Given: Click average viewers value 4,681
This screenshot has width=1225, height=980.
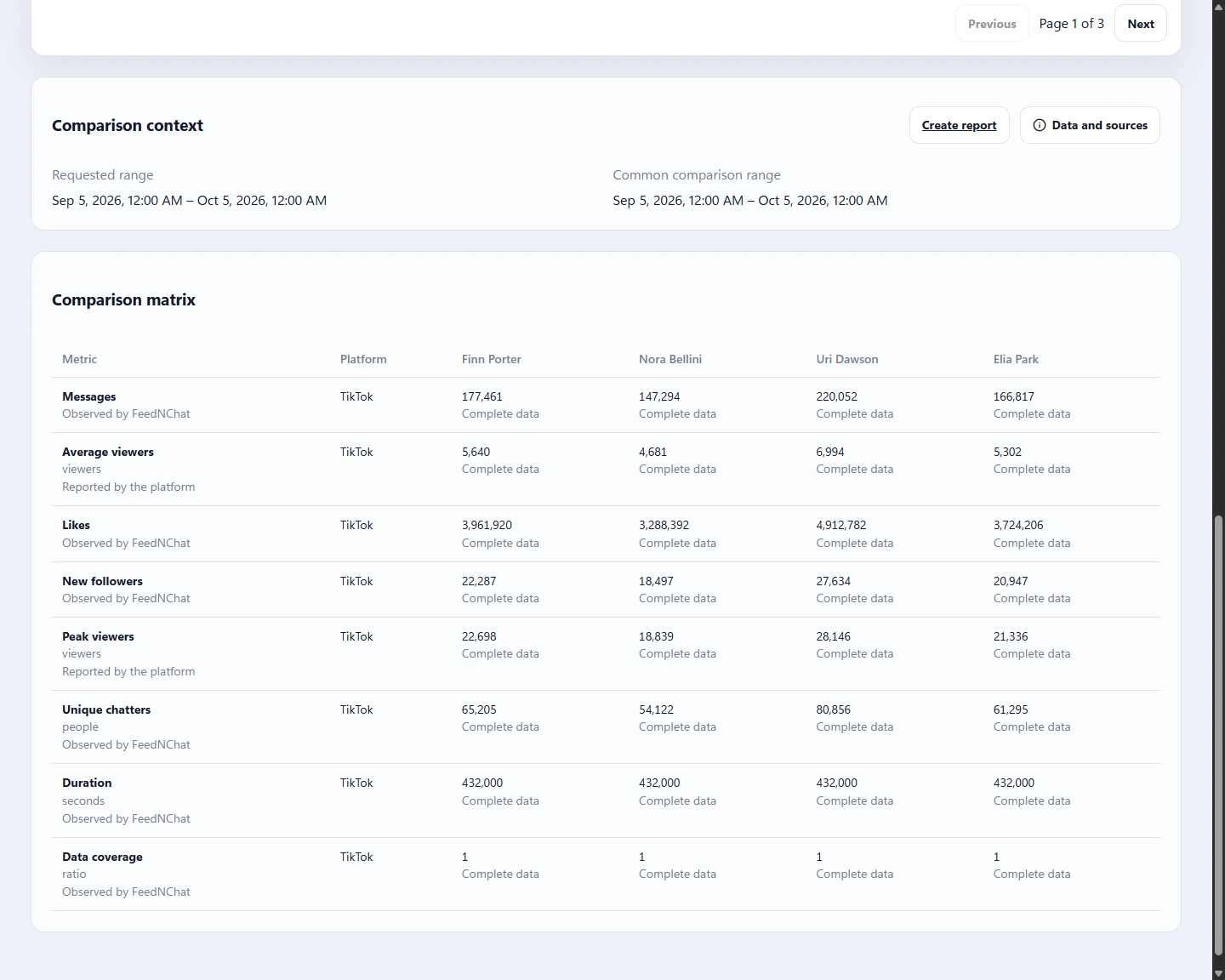Looking at the screenshot, I should coord(652,452).
